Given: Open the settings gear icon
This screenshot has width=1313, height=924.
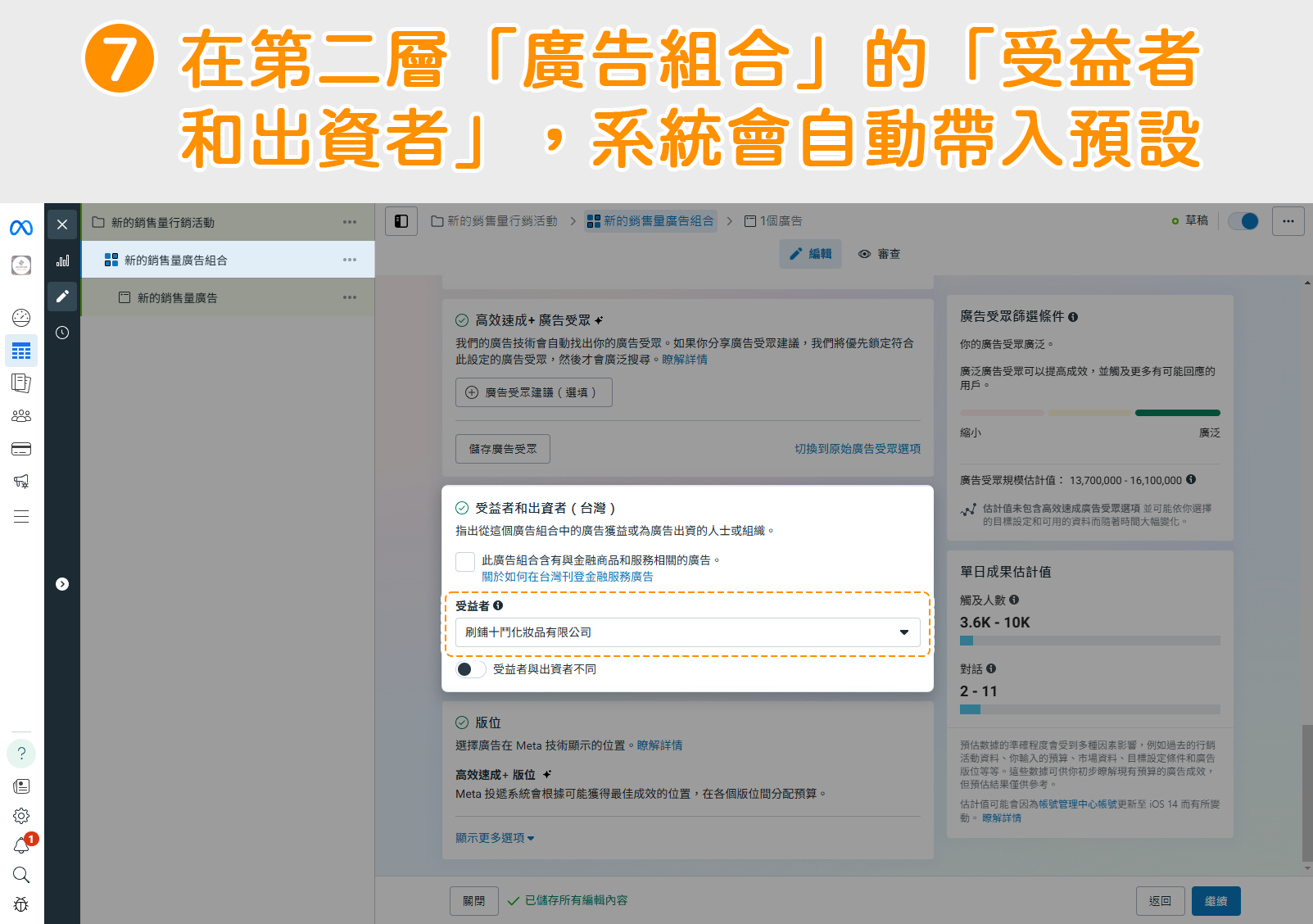Looking at the screenshot, I should click(x=21, y=816).
